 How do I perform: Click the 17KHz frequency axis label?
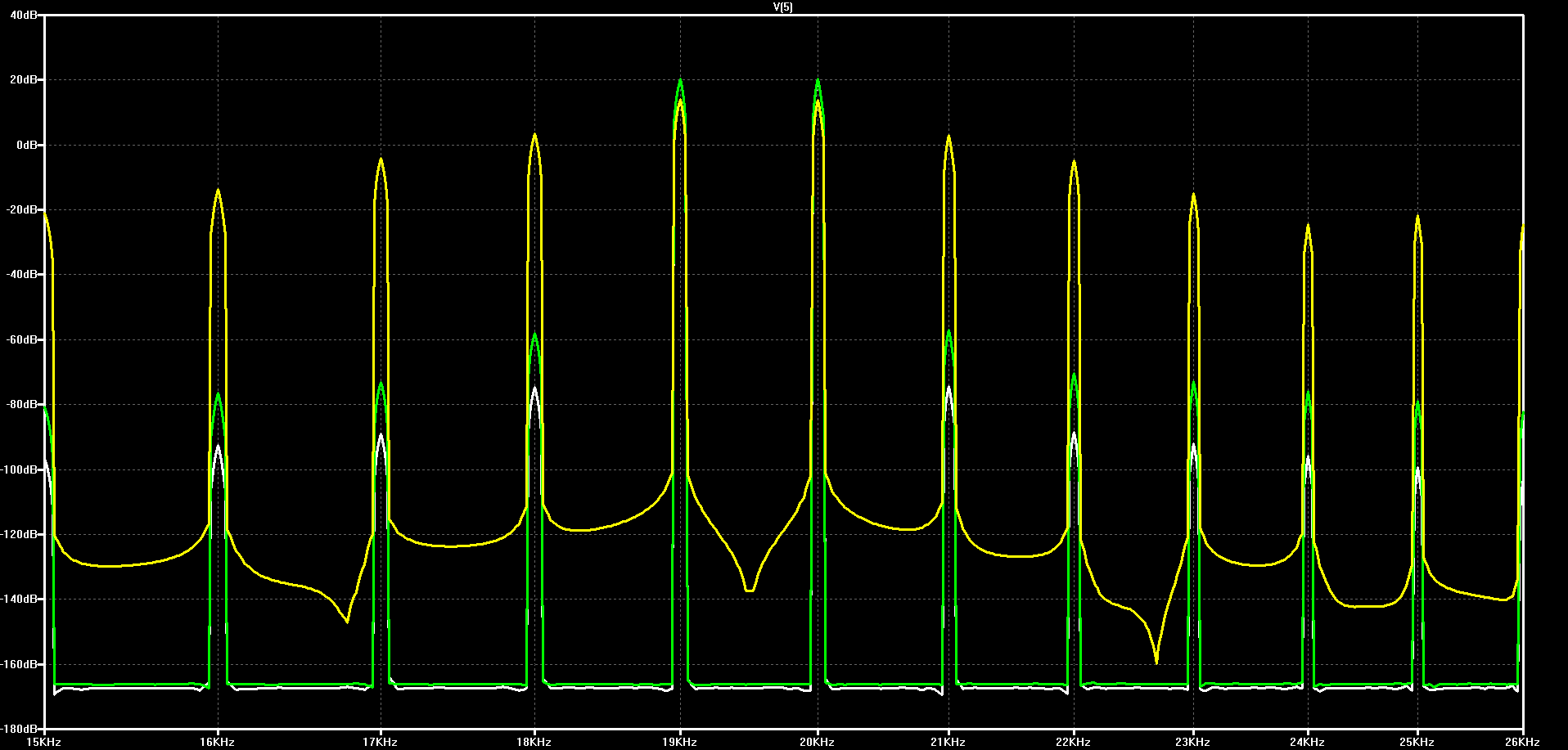[x=380, y=742]
